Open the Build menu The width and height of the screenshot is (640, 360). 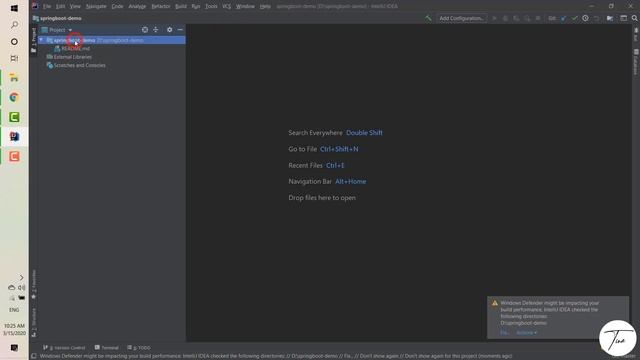181,7
